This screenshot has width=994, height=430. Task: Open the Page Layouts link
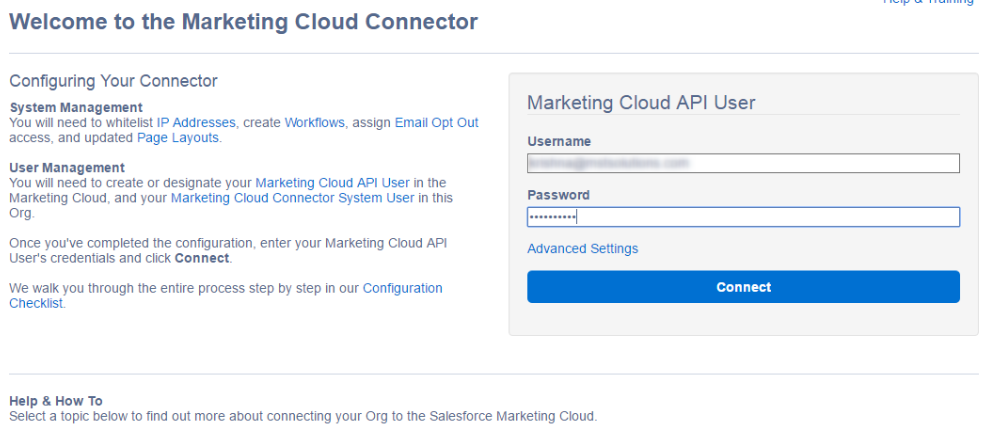point(178,138)
